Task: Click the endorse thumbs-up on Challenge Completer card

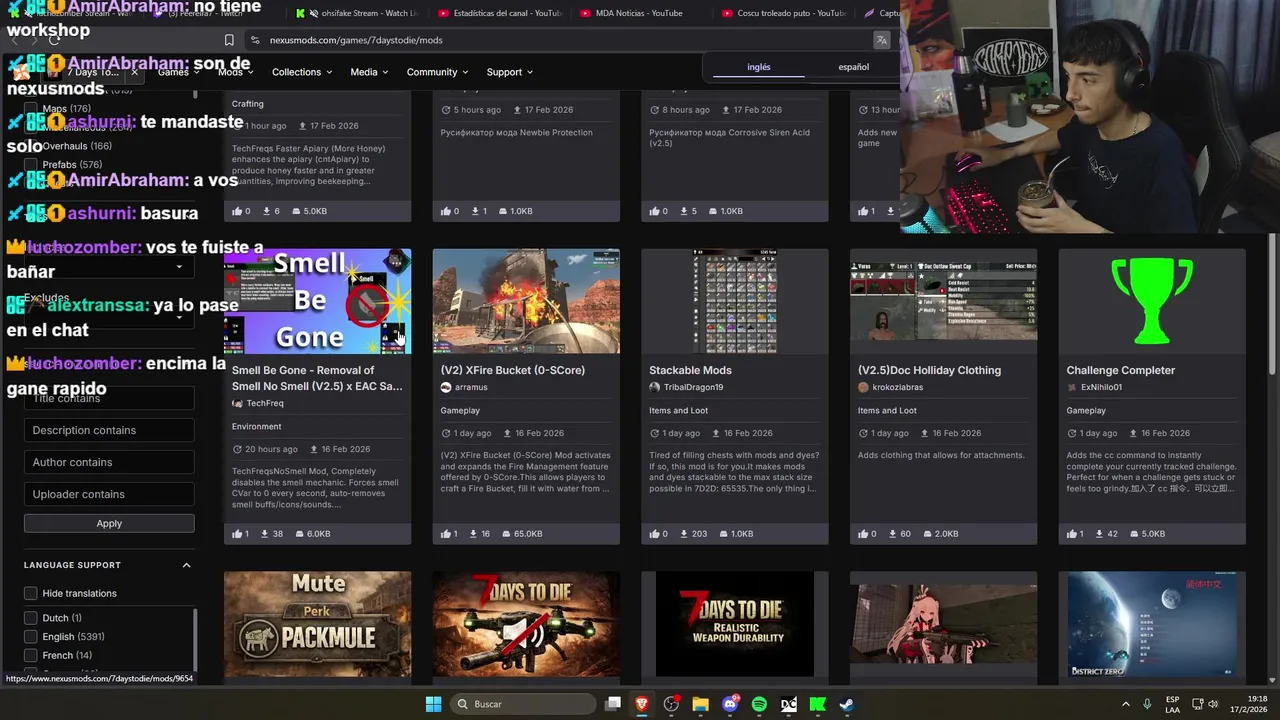Action: point(1072,534)
